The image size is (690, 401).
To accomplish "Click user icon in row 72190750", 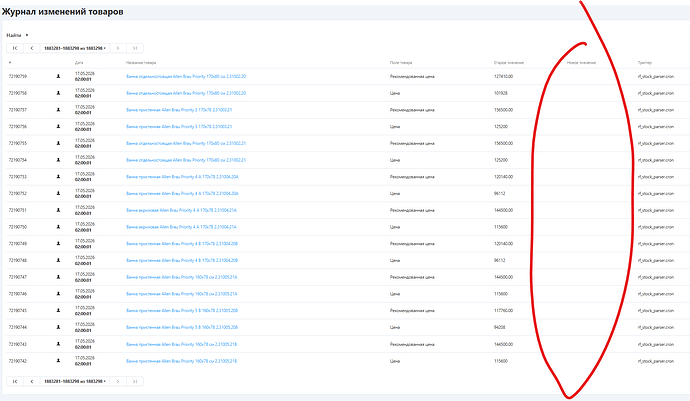I will (58, 227).
